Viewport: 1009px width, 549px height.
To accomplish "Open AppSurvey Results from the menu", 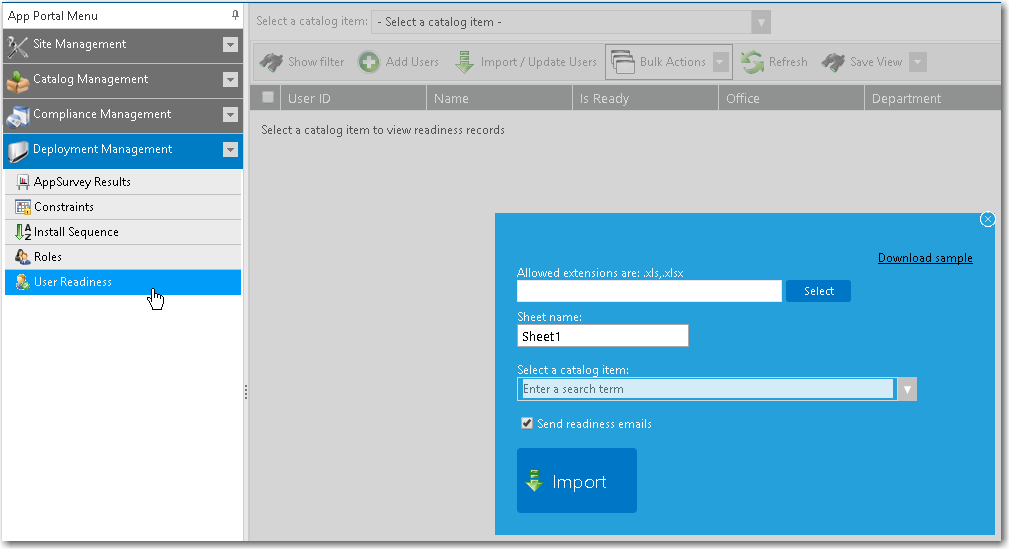I will [82, 182].
